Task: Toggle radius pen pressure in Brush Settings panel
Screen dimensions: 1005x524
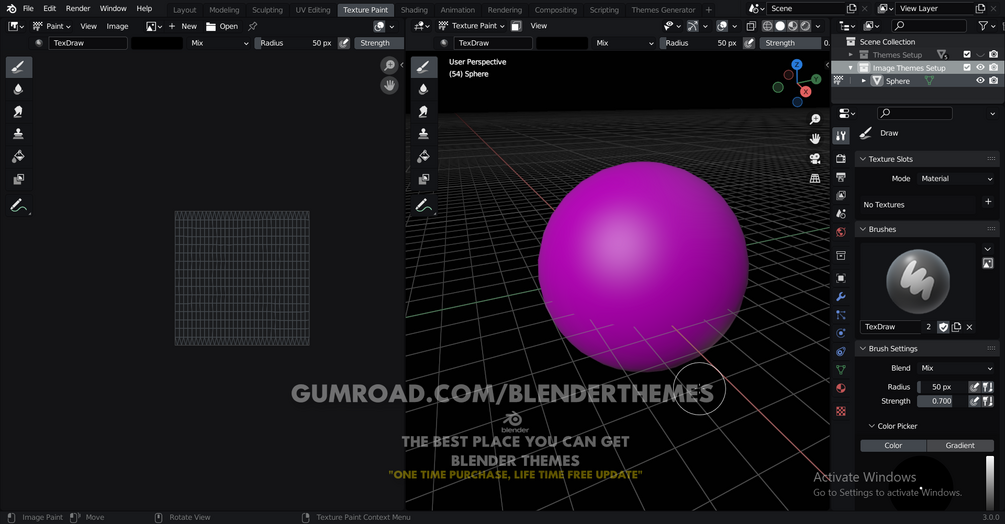Action: pos(974,387)
